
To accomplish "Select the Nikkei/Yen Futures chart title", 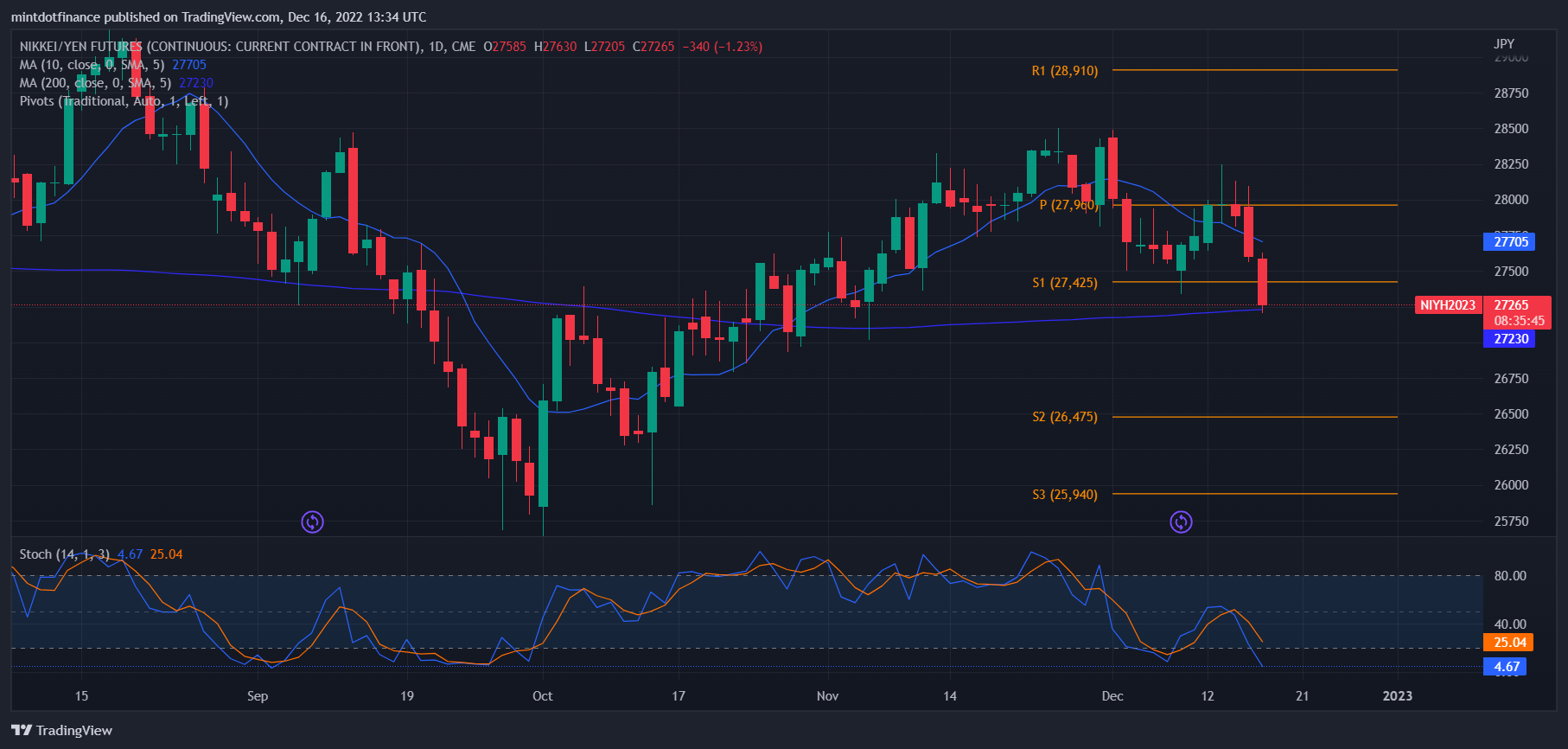I will tap(247, 47).
